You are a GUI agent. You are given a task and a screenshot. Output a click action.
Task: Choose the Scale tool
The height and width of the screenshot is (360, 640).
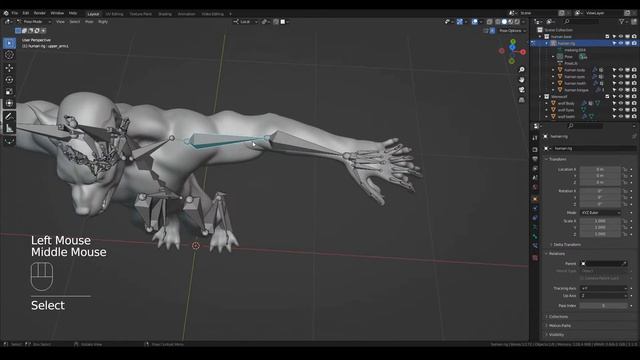pos(9,91)
